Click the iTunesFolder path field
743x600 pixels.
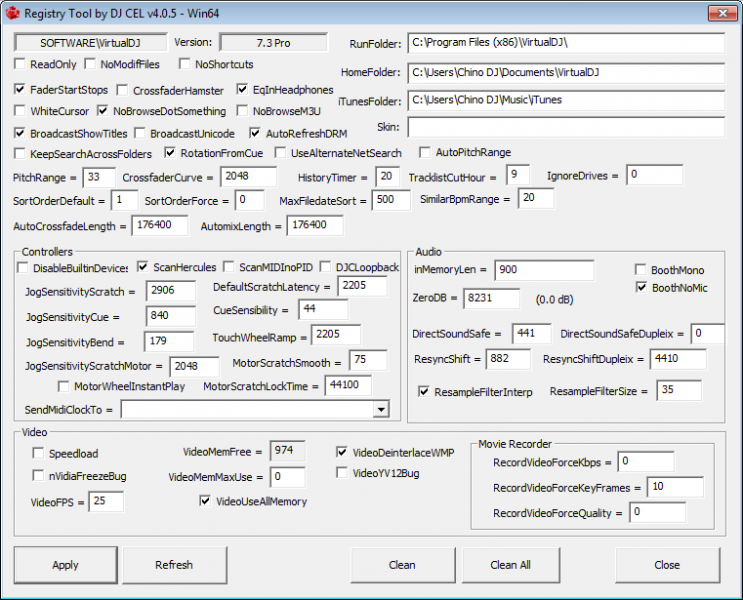coord(566,100)
